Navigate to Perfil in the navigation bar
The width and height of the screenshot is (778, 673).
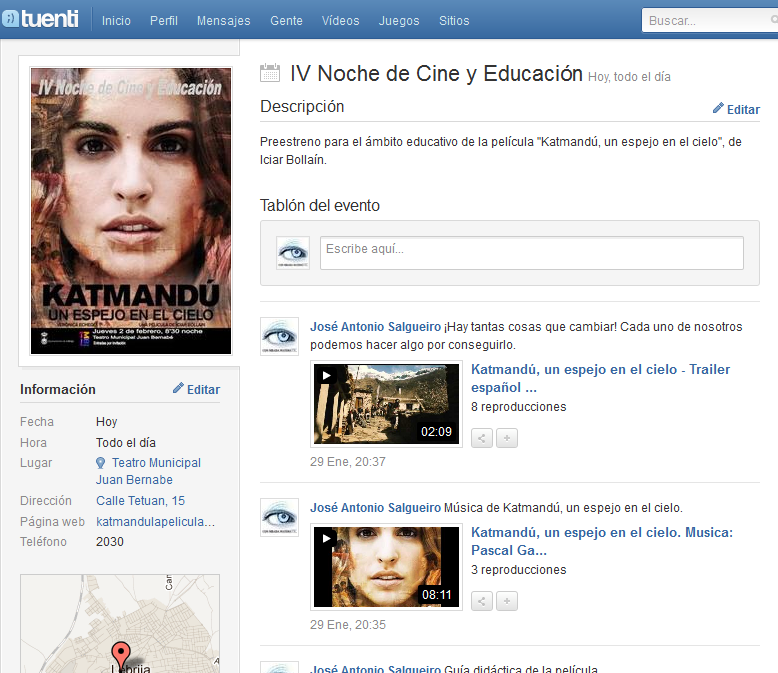click(x=164, y=21)
